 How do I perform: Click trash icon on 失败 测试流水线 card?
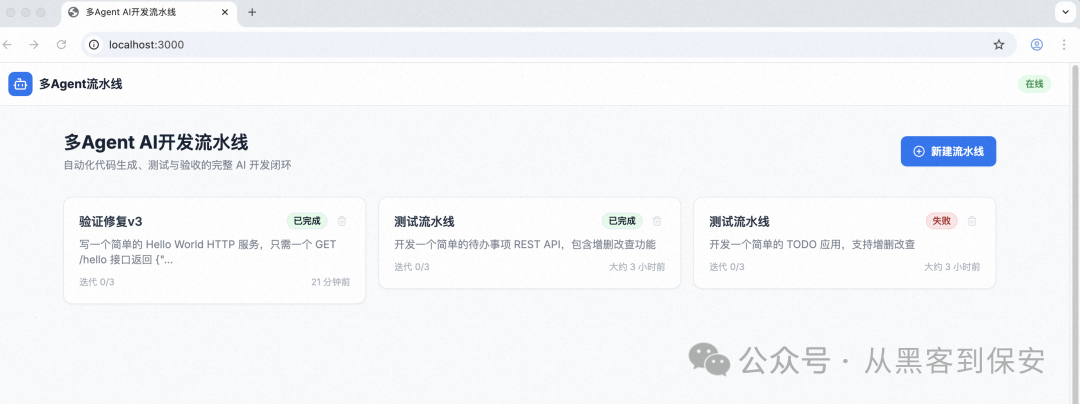click(x=972, y=221)
